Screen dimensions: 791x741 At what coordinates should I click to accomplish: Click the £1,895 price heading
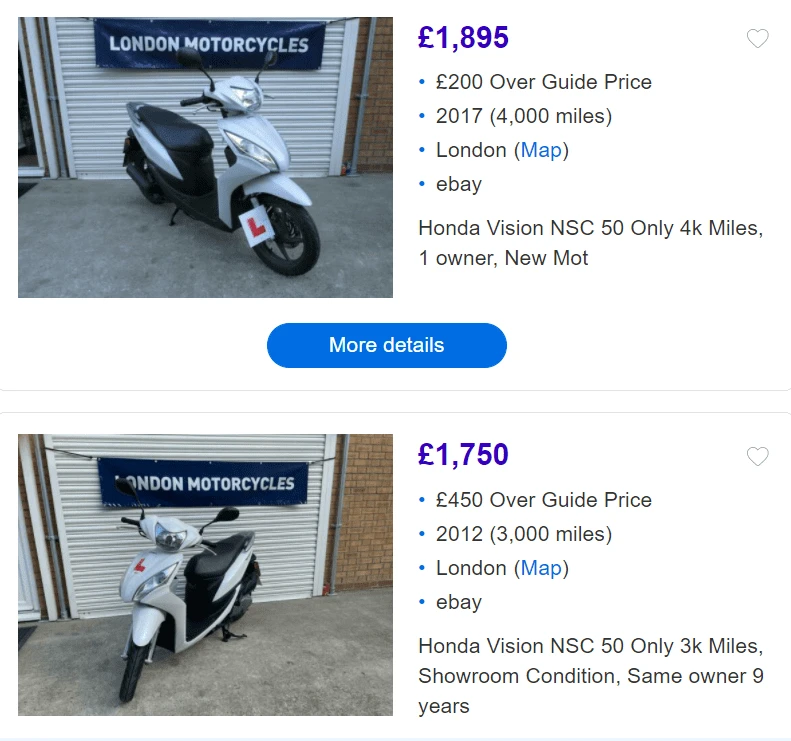[x=463, y=38]
